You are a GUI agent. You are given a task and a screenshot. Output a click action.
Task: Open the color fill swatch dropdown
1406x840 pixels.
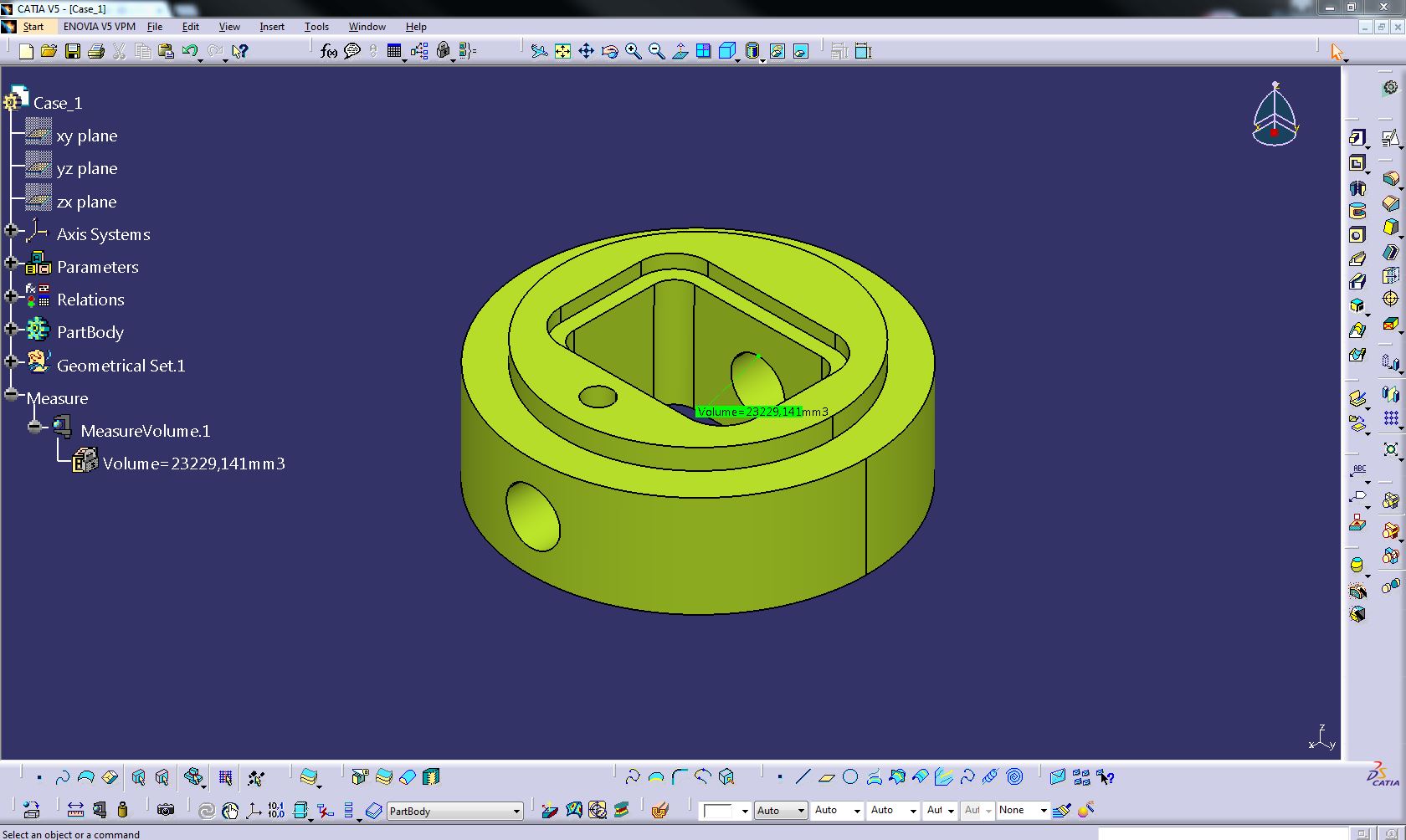tap(744, 811)
